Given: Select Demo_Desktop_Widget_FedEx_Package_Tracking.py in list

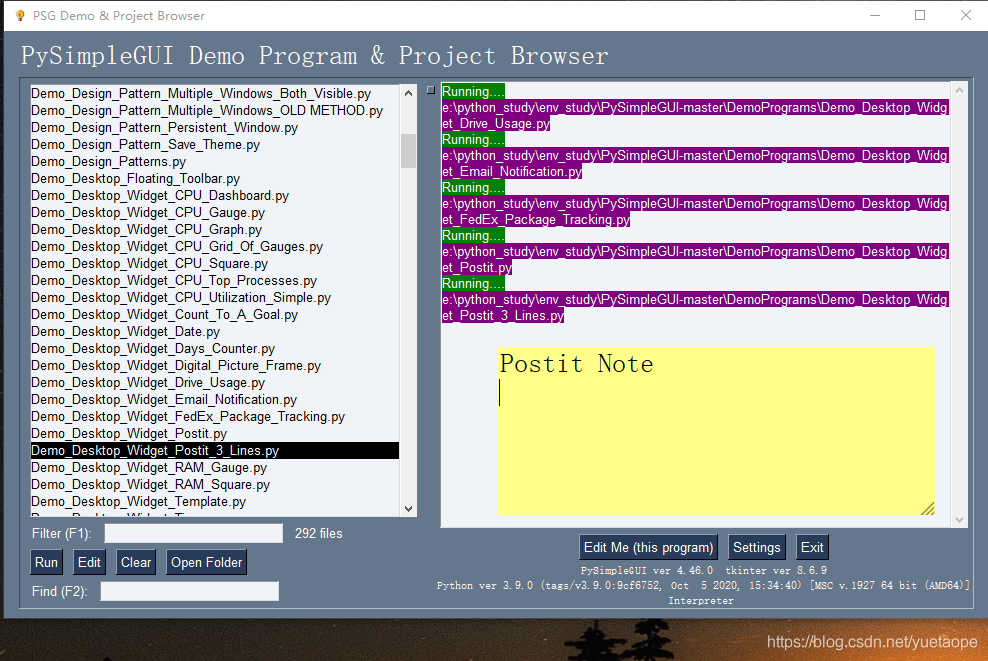Looking at the screenshot, I should point(215,417).
